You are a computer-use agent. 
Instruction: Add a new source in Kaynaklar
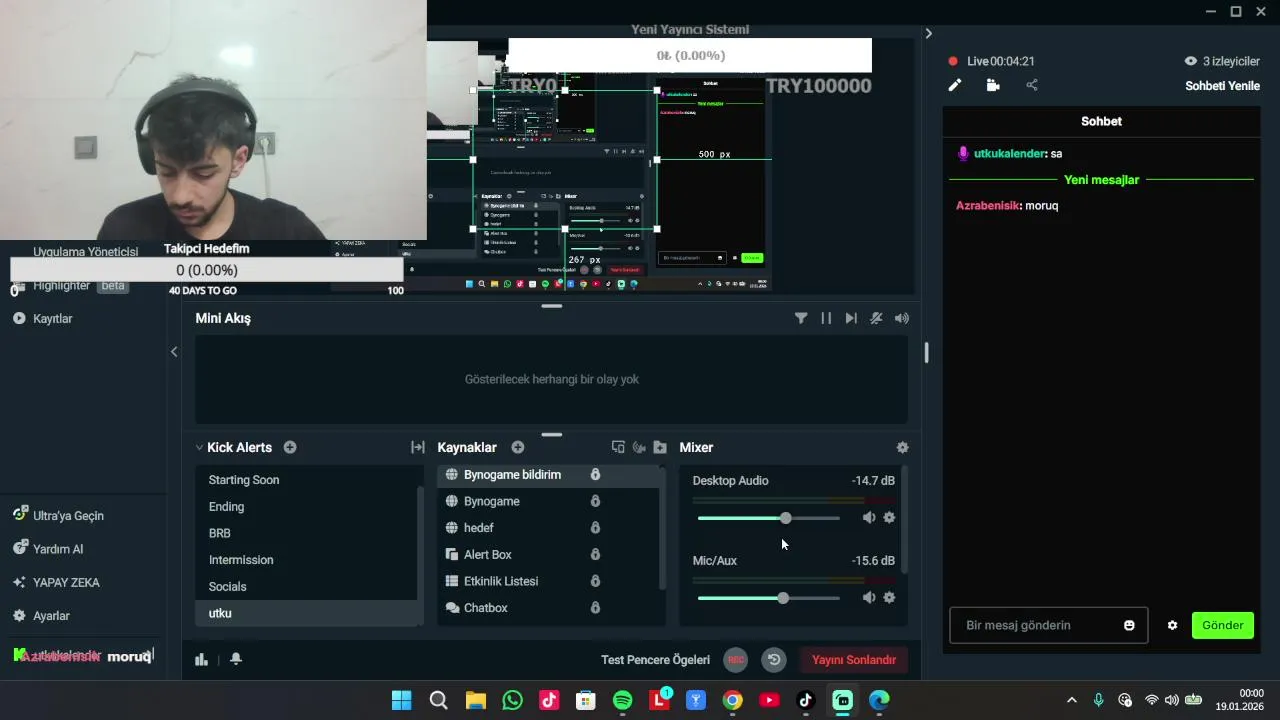pos(518,447)
